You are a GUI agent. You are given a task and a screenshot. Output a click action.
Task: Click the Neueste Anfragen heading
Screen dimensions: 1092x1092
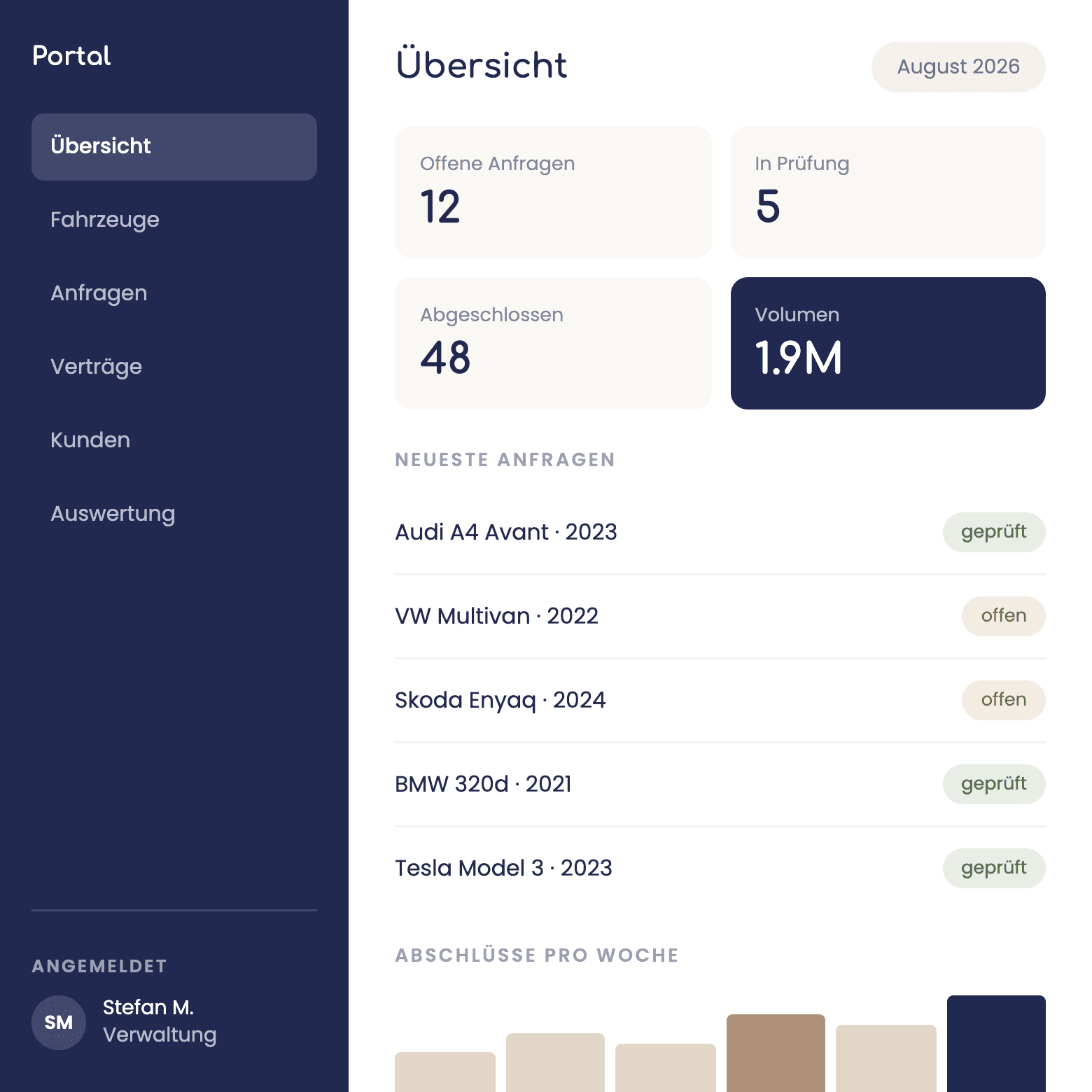click(x=505, y=460)
